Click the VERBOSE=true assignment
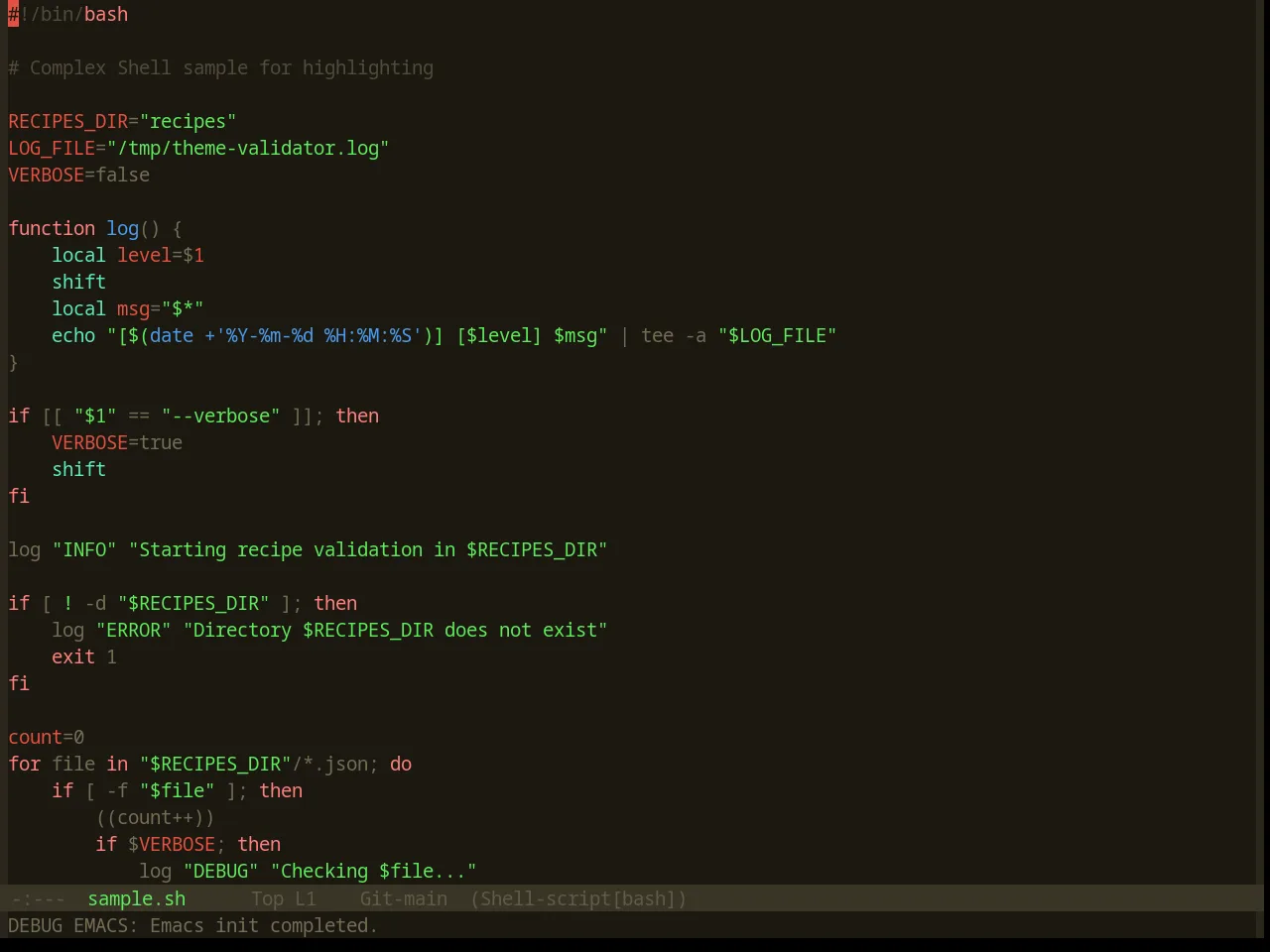This screenshot has width=1270, height=952. pyautogui.click(x=117, y=442)
